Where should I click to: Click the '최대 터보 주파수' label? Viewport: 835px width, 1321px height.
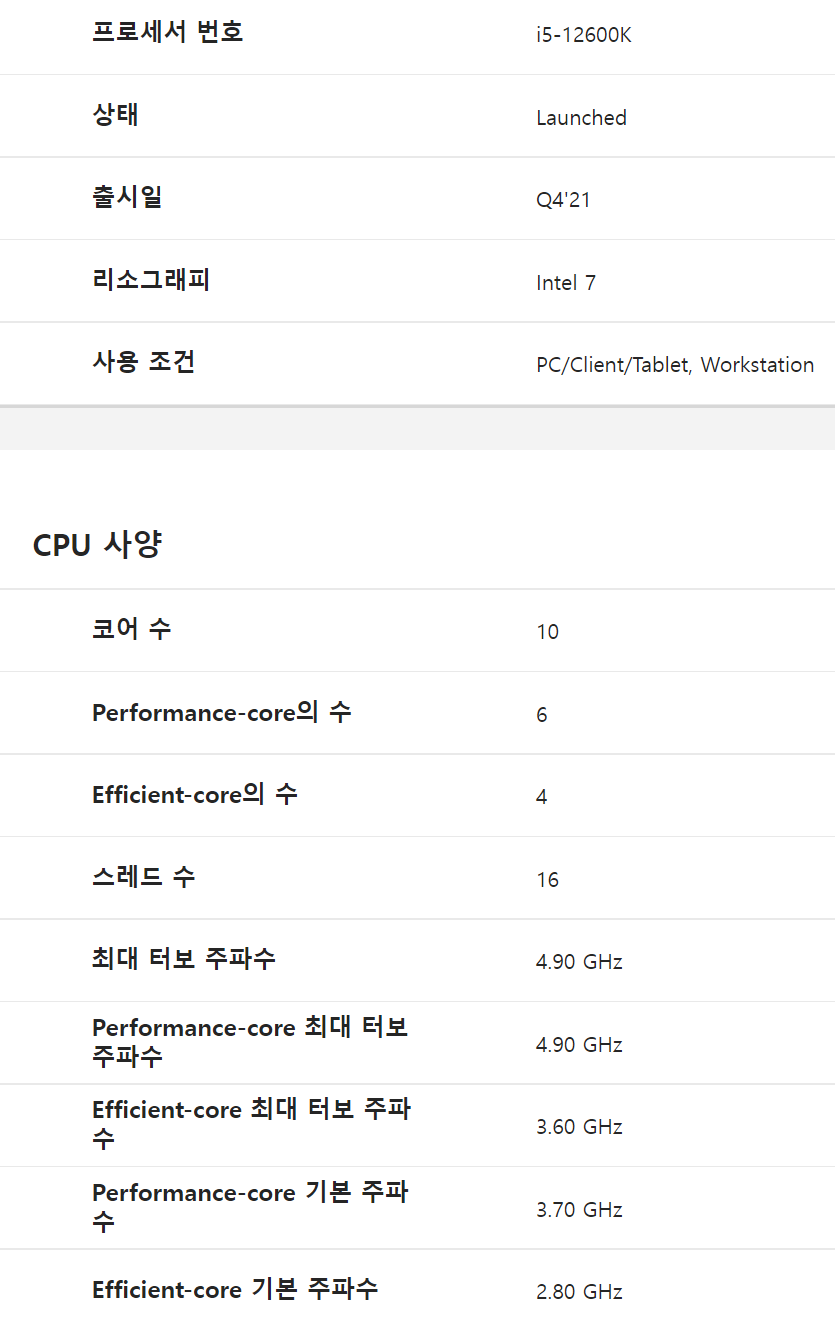click(183, 959)
